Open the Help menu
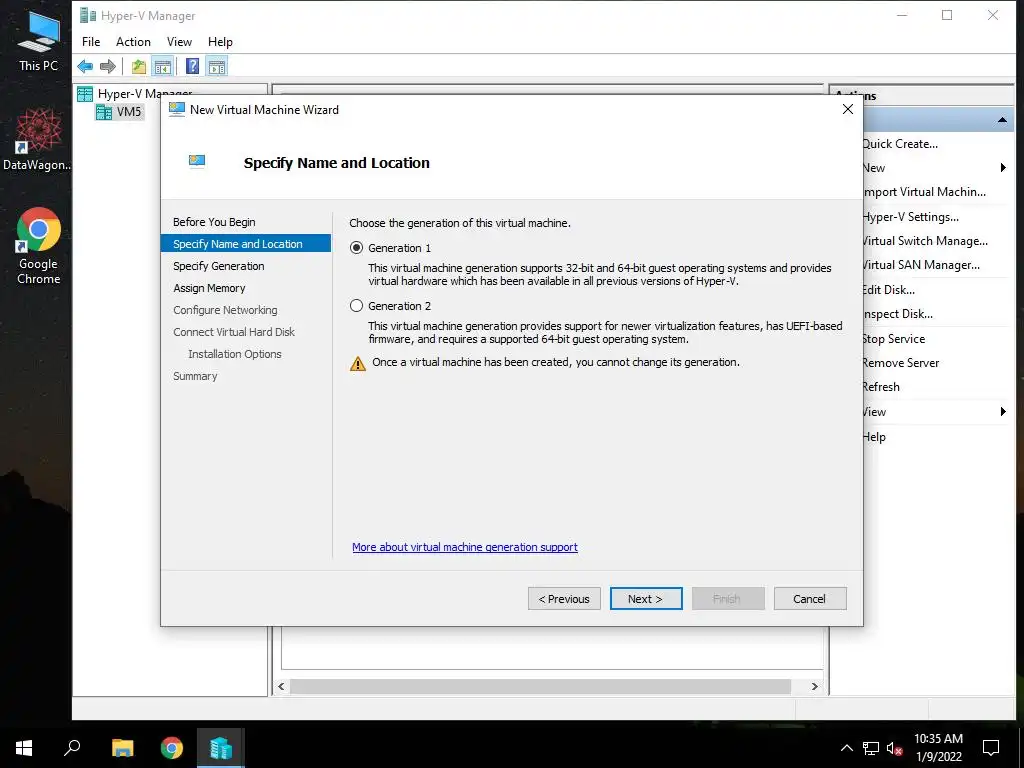Image resolution: width=1024 pixels, height=768 pixels. pos(220,42)
